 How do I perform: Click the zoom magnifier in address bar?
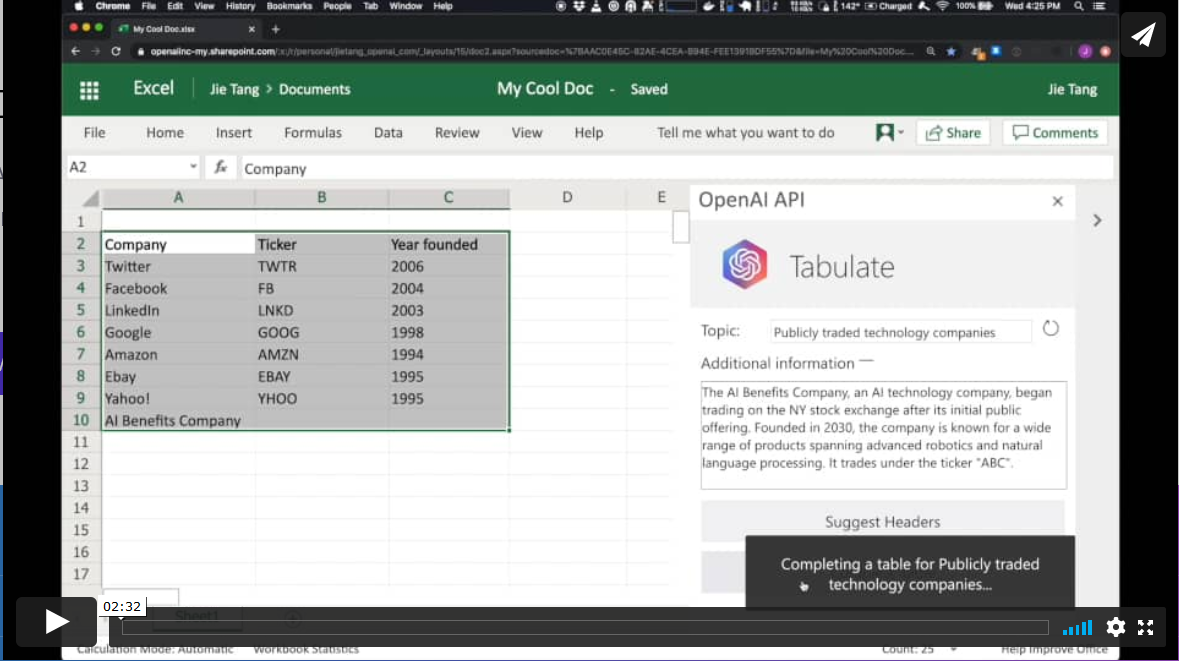[x=931, y=51]
